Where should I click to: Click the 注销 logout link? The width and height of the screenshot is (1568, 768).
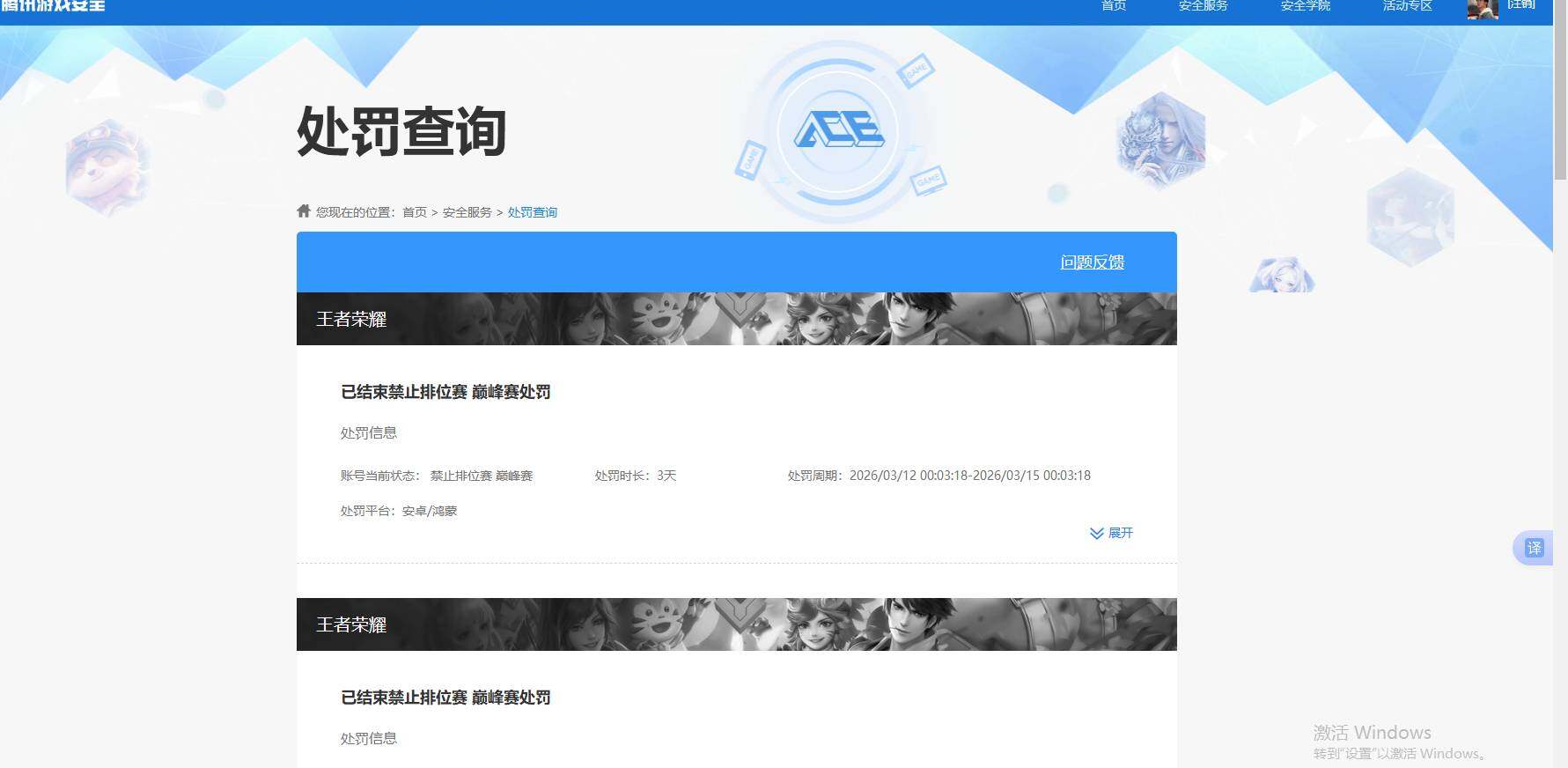[1521, 4]
